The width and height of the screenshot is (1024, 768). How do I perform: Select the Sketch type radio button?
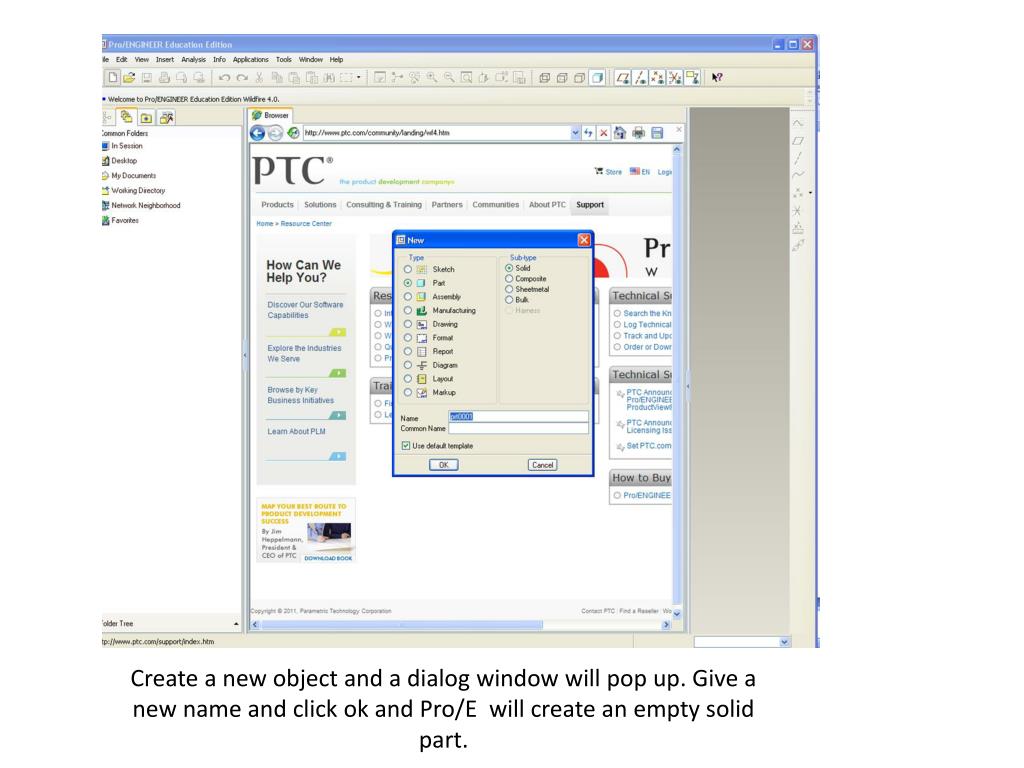tap(408, 269)
